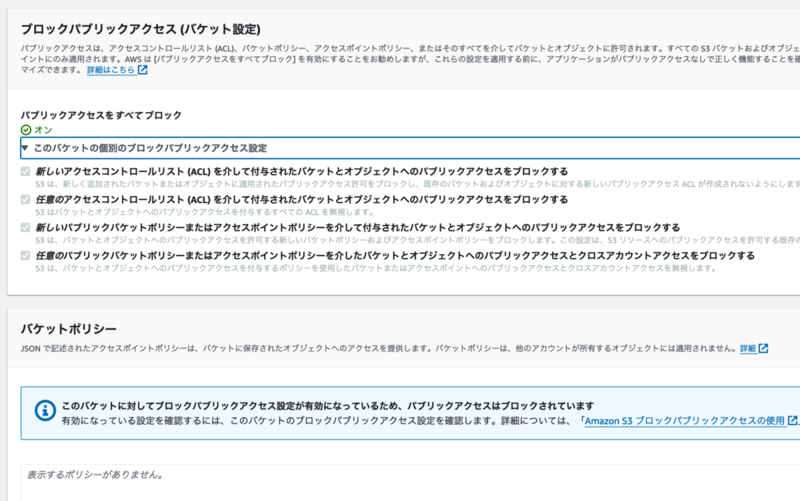Click the green オン status check icon

(26, 130)
